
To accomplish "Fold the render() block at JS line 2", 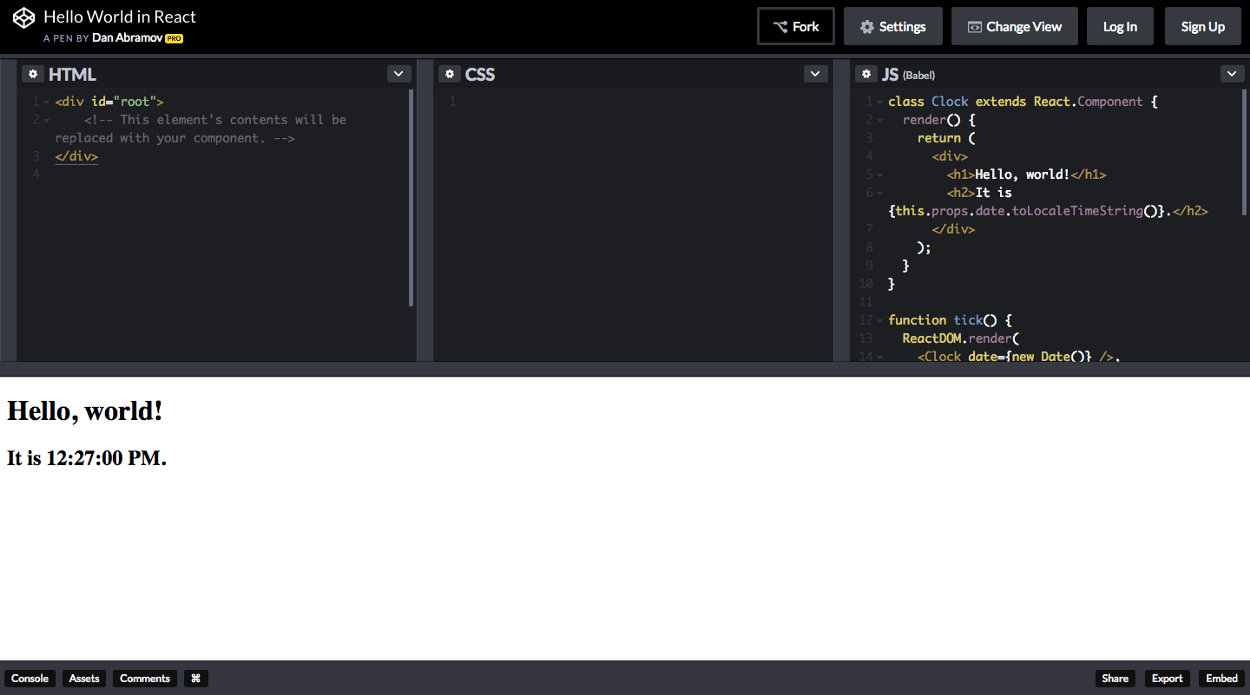I will pos(880,120).
